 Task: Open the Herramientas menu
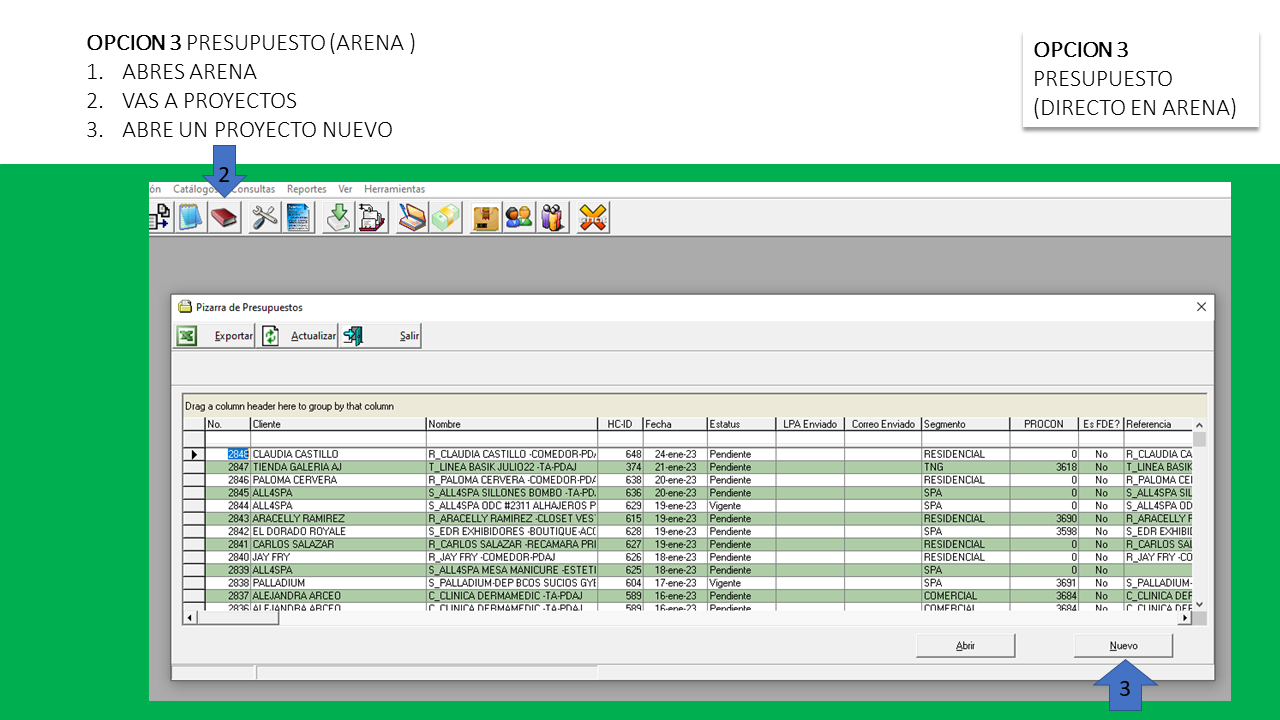[x=394, y=189]
